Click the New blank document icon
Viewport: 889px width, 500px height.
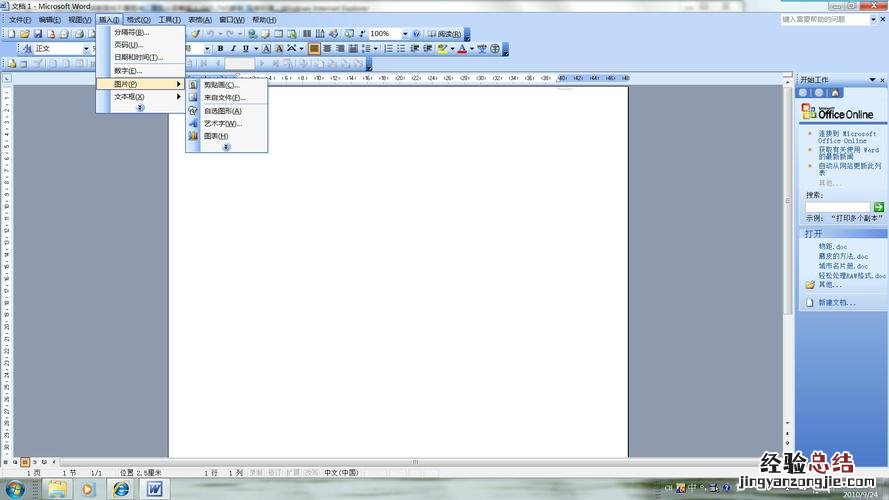click(11, 34)
